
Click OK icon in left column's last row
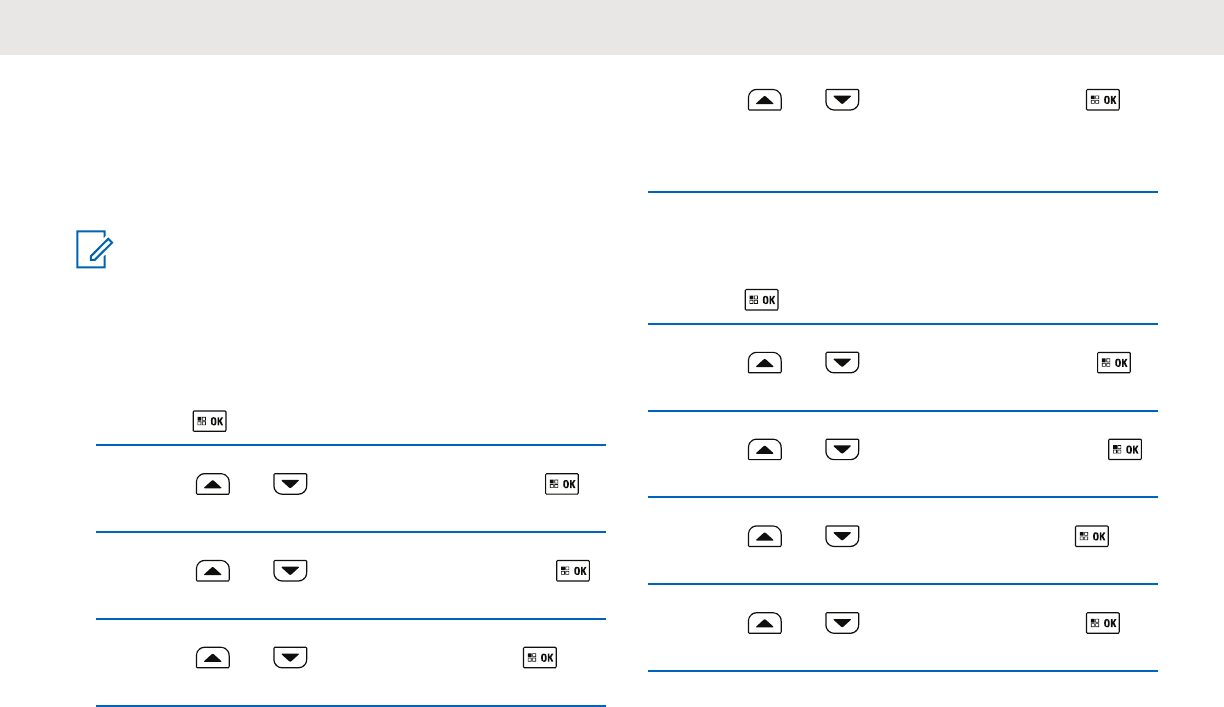click(x=540, y=657)
